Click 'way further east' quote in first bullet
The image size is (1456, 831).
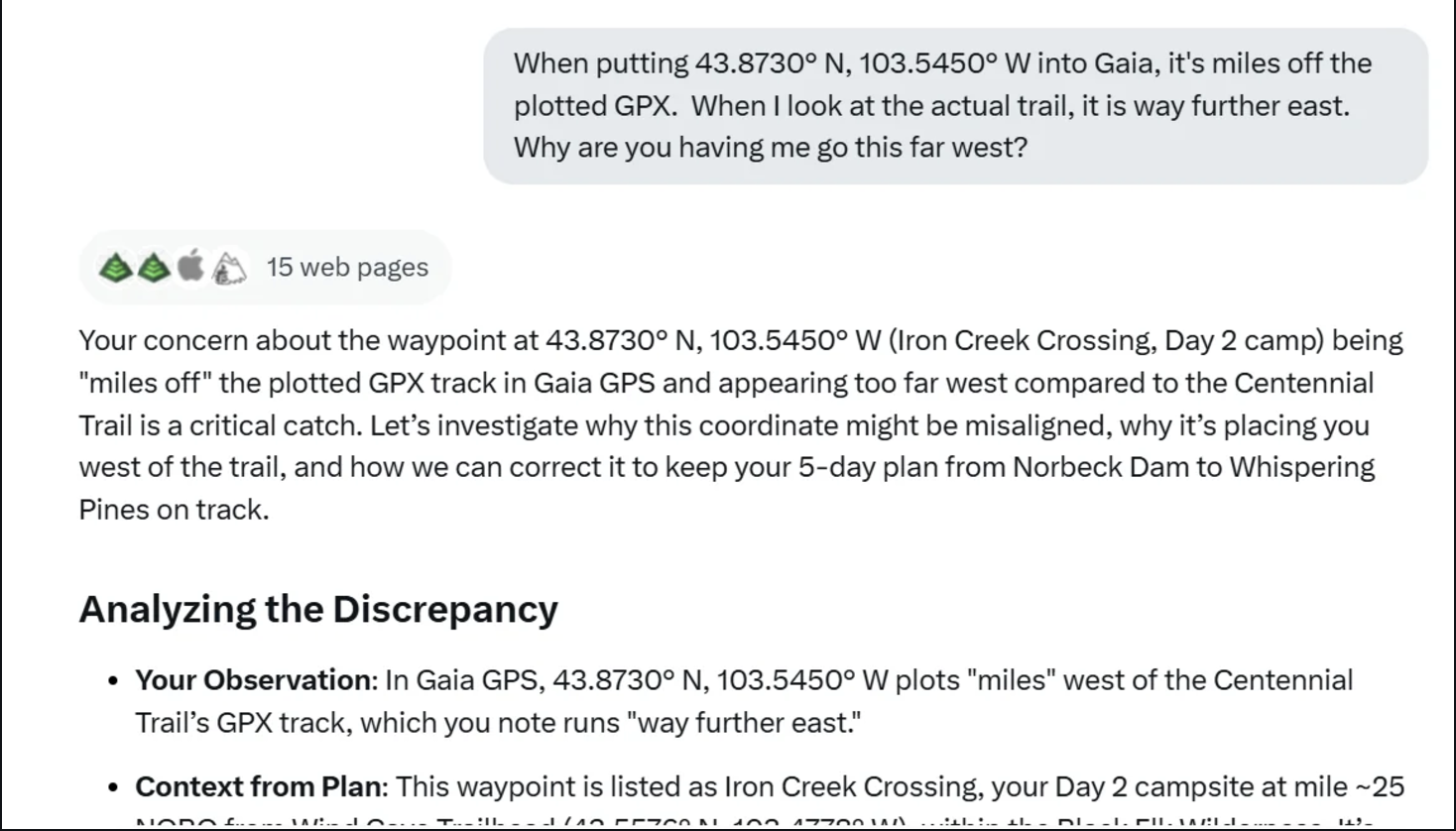pos(743,722)
